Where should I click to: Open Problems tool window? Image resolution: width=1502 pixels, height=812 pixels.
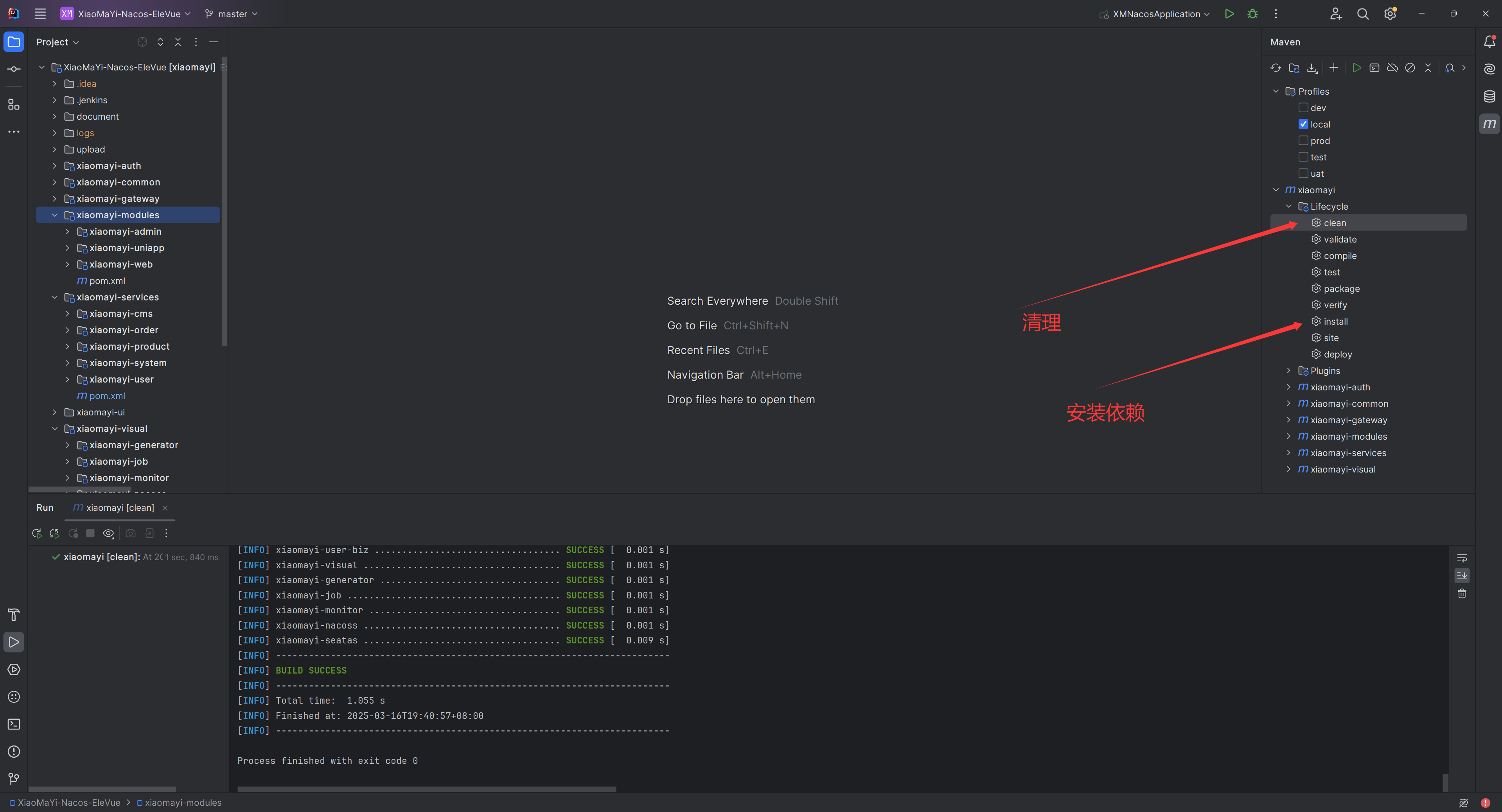pyautogui.click(x=14, y=752)
